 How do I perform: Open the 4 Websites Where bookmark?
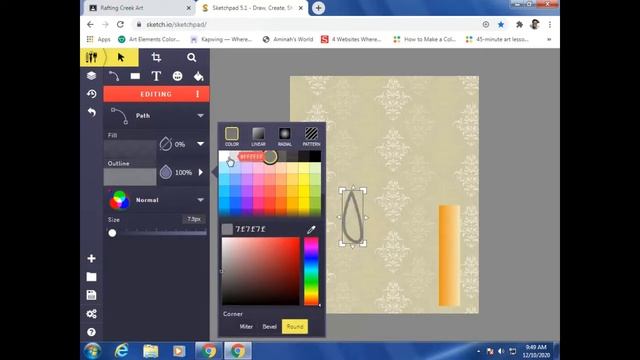tap(351, 39)
